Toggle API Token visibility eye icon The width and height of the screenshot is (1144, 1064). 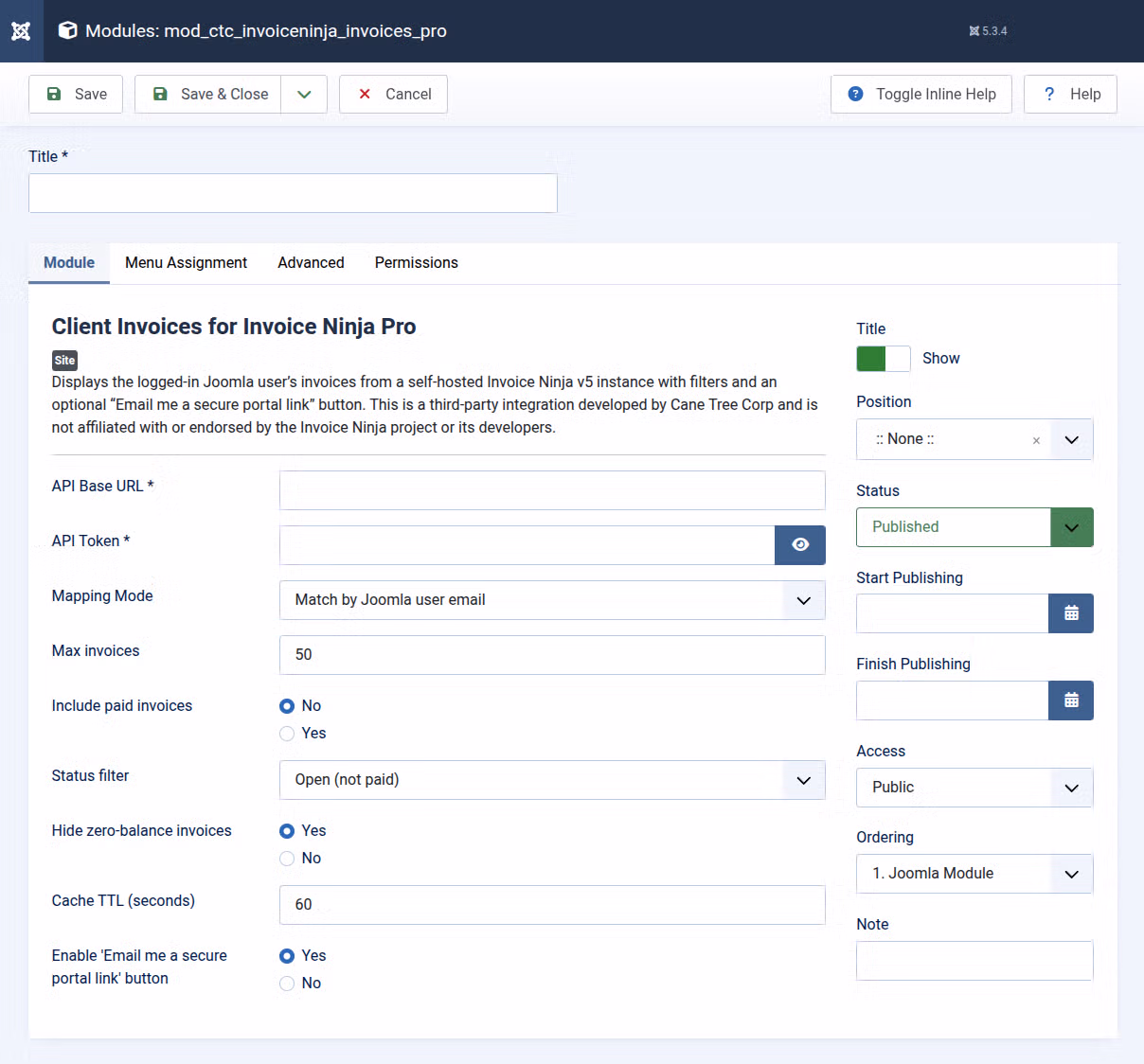(800, 545)
